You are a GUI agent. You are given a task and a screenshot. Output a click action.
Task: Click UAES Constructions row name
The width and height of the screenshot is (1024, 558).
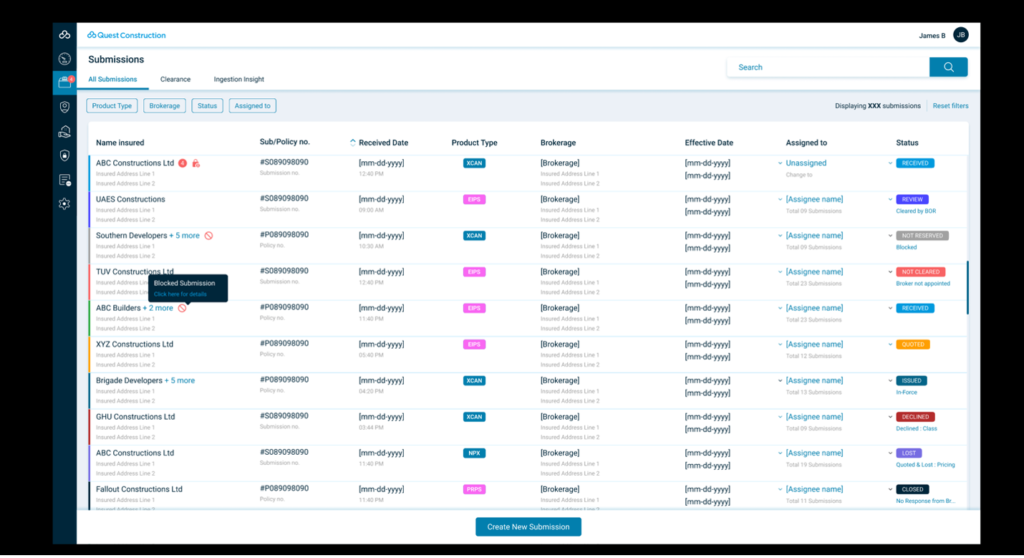(131, 199)
